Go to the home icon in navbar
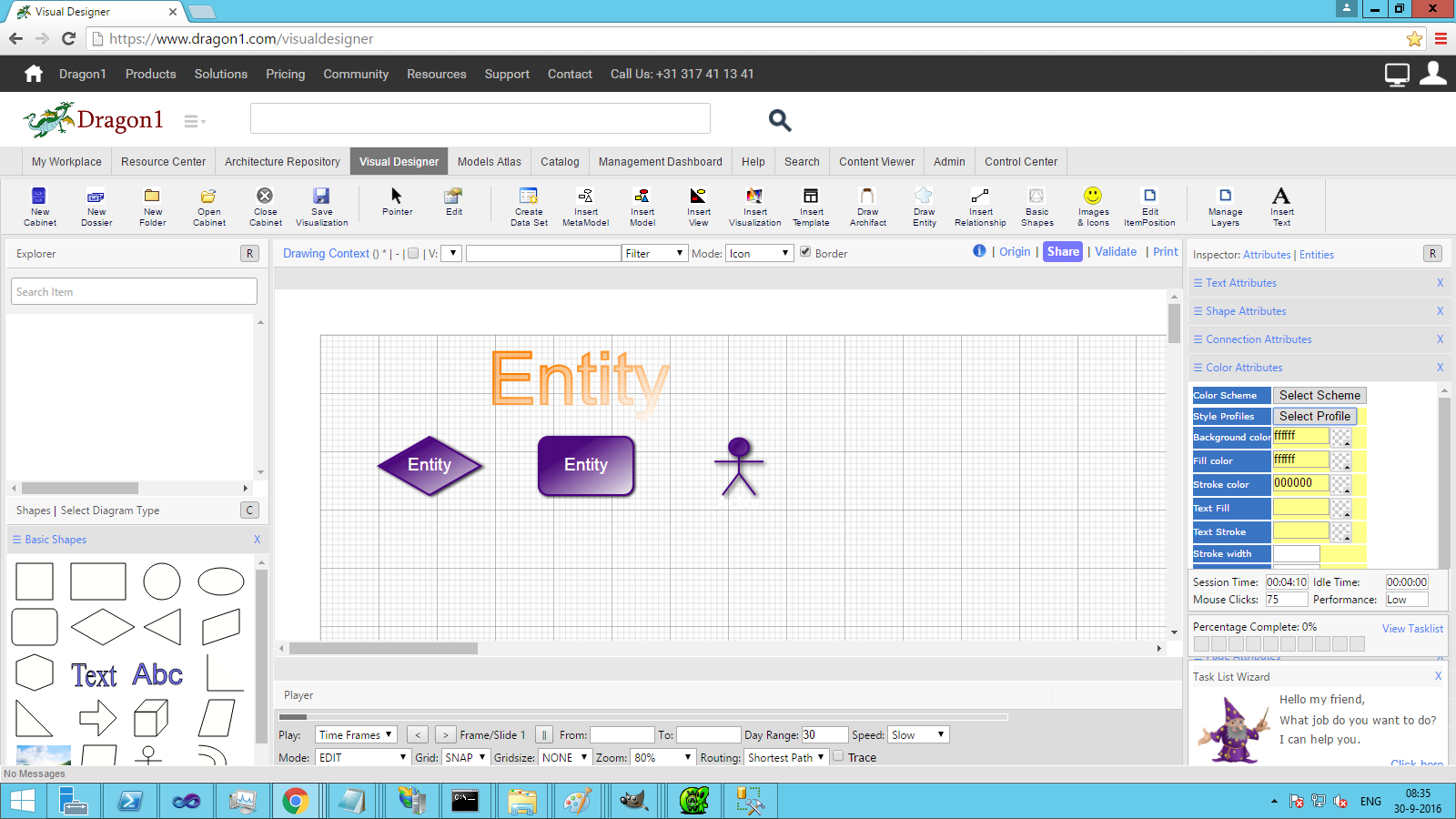The width and height of the screenshot is (1456, 819). [34, 74]
